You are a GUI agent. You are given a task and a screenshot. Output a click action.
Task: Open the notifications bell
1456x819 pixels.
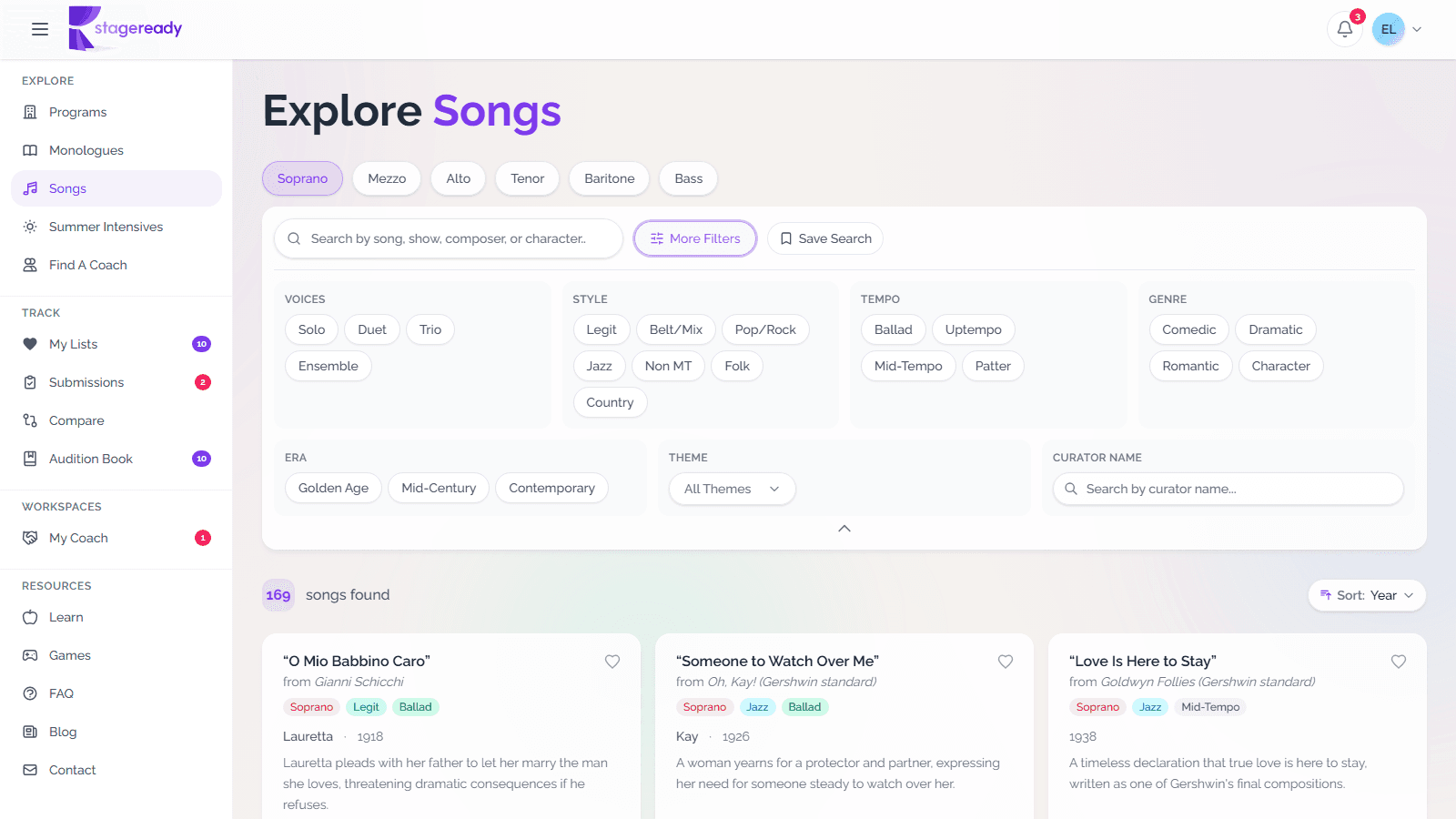[1345, 29]
